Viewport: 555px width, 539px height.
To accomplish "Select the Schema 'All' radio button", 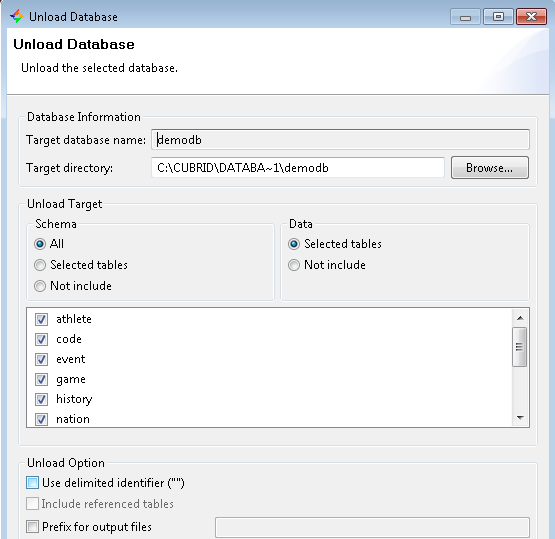I will [x=40, y=244].
